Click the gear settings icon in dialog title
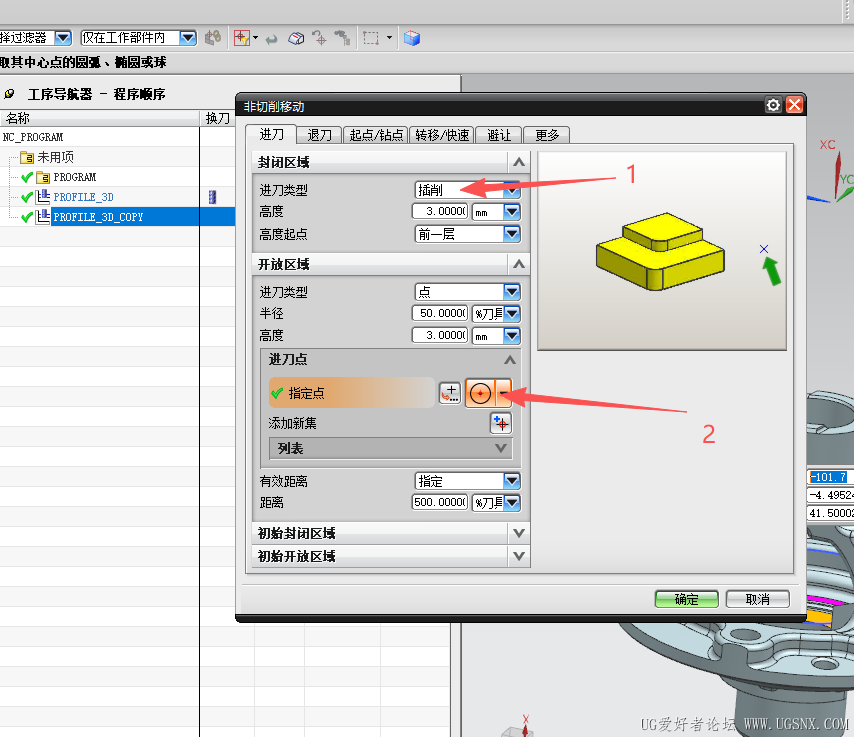The width and height of the screenshot is (854, 737). click(x=773, y=105)
